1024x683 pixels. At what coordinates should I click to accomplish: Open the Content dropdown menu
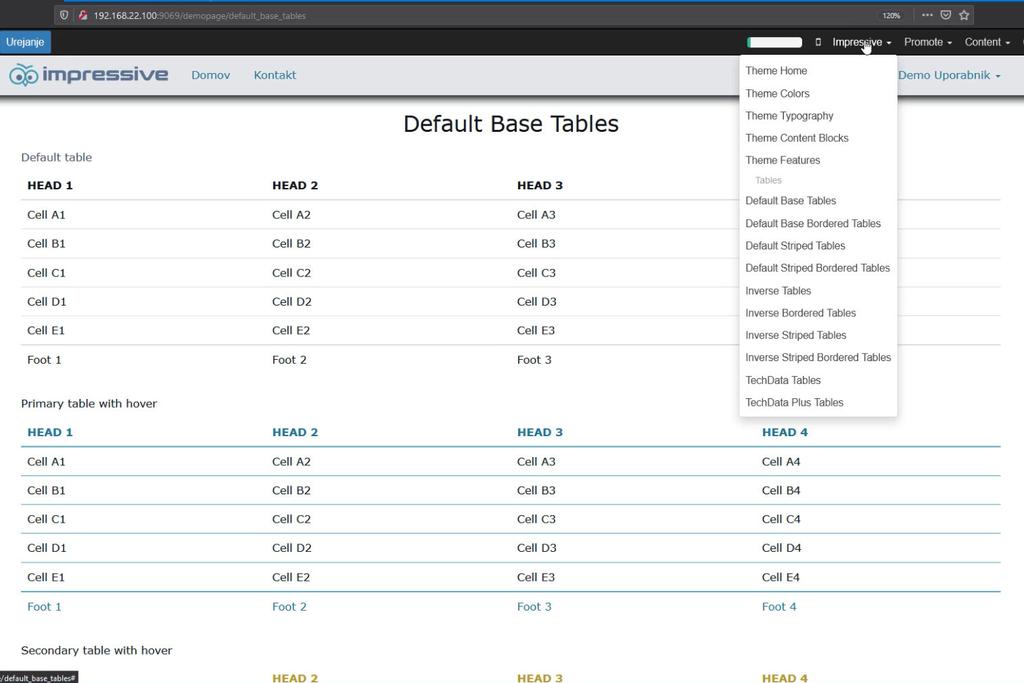(987, 42)
